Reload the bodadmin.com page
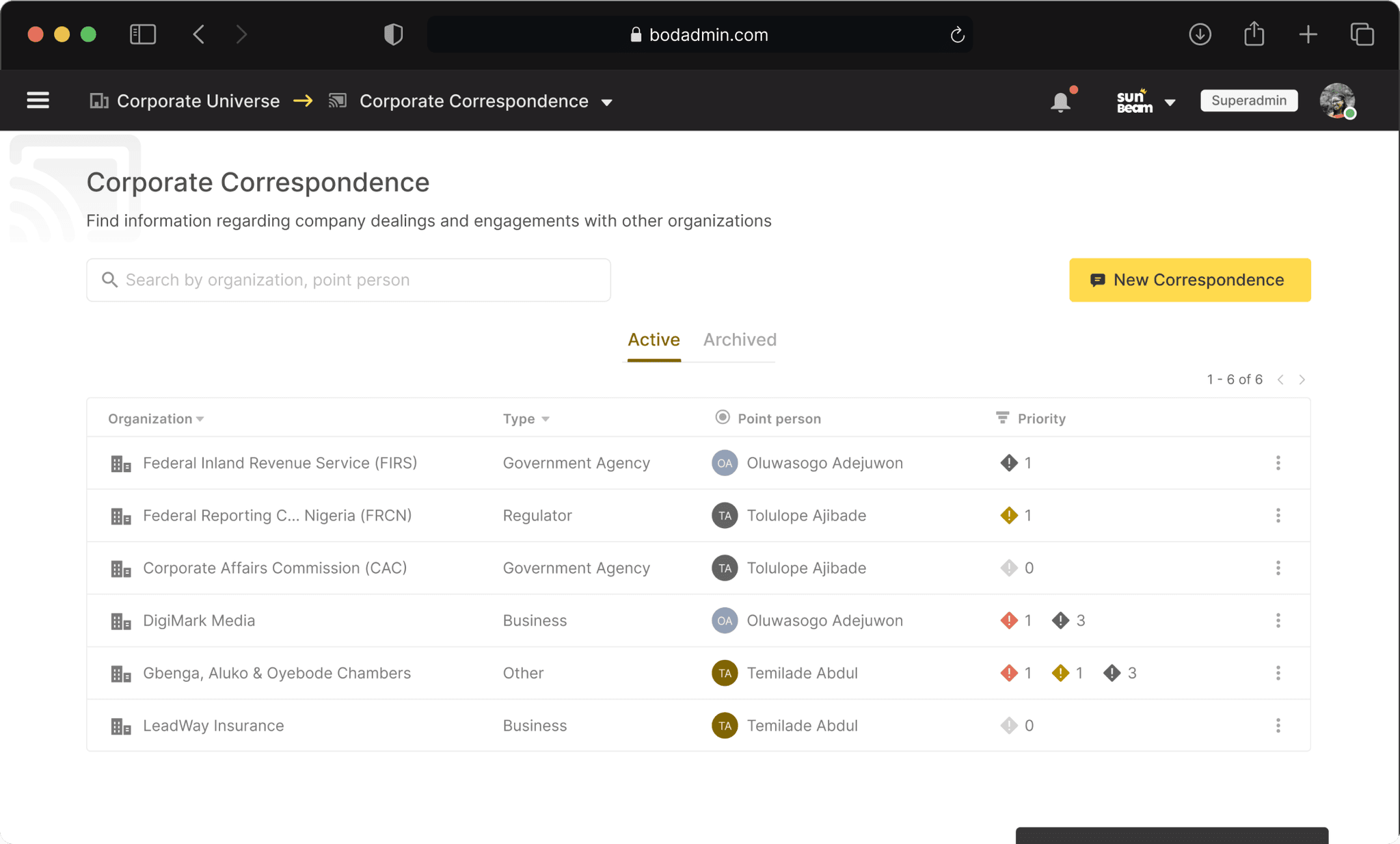This screenshot has height=844, width=1400. pyautogui.click(x=957, y=35)
